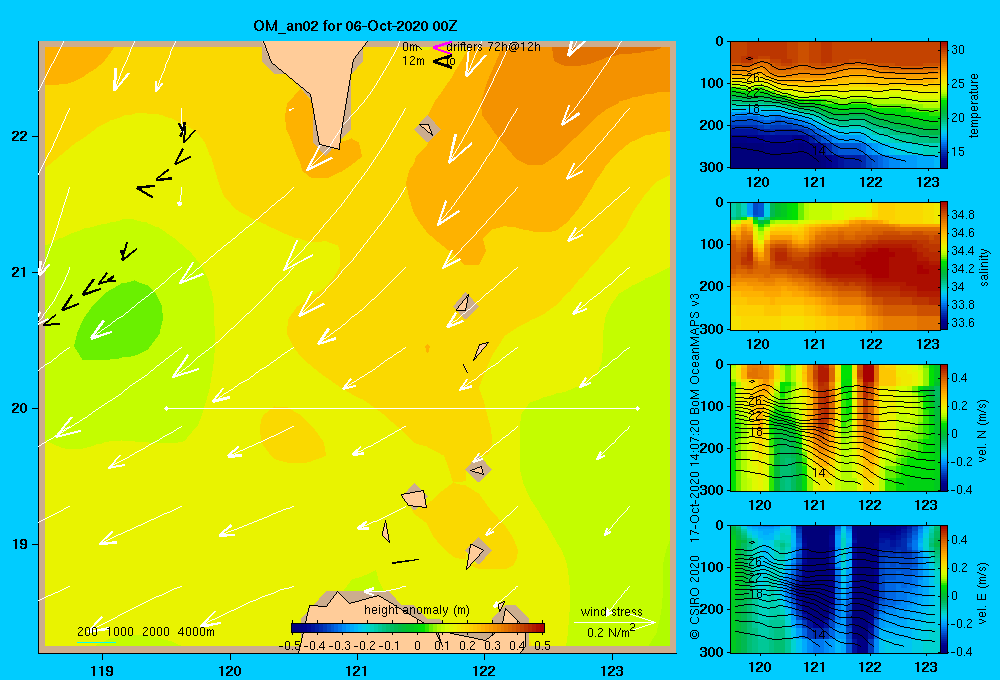Viewport: 1000px width, 680px height.
Task: Click latitude label 19 on main map
Action: (19, 544)
